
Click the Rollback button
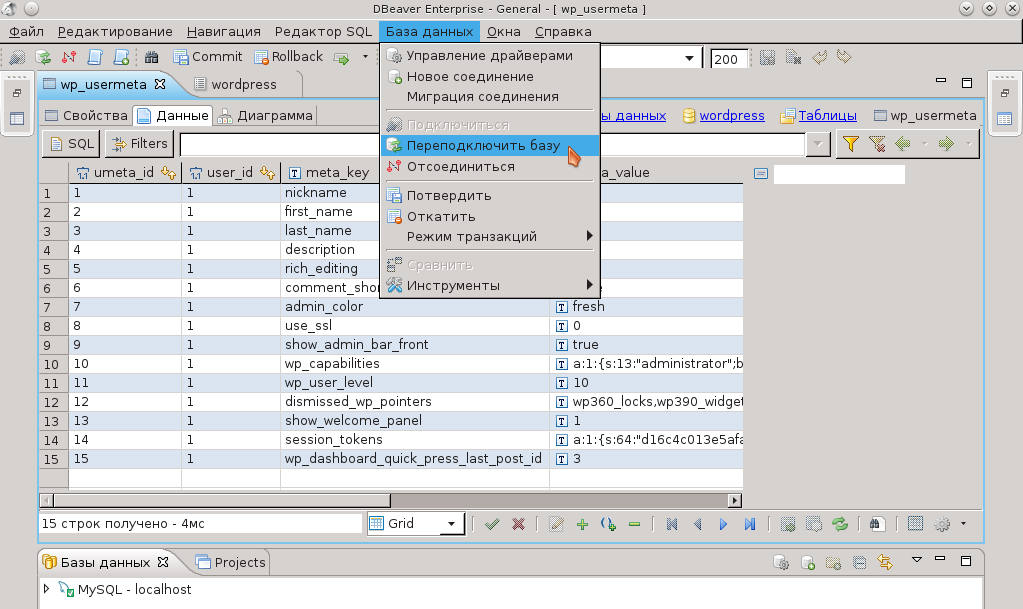[x=288, y=57]
